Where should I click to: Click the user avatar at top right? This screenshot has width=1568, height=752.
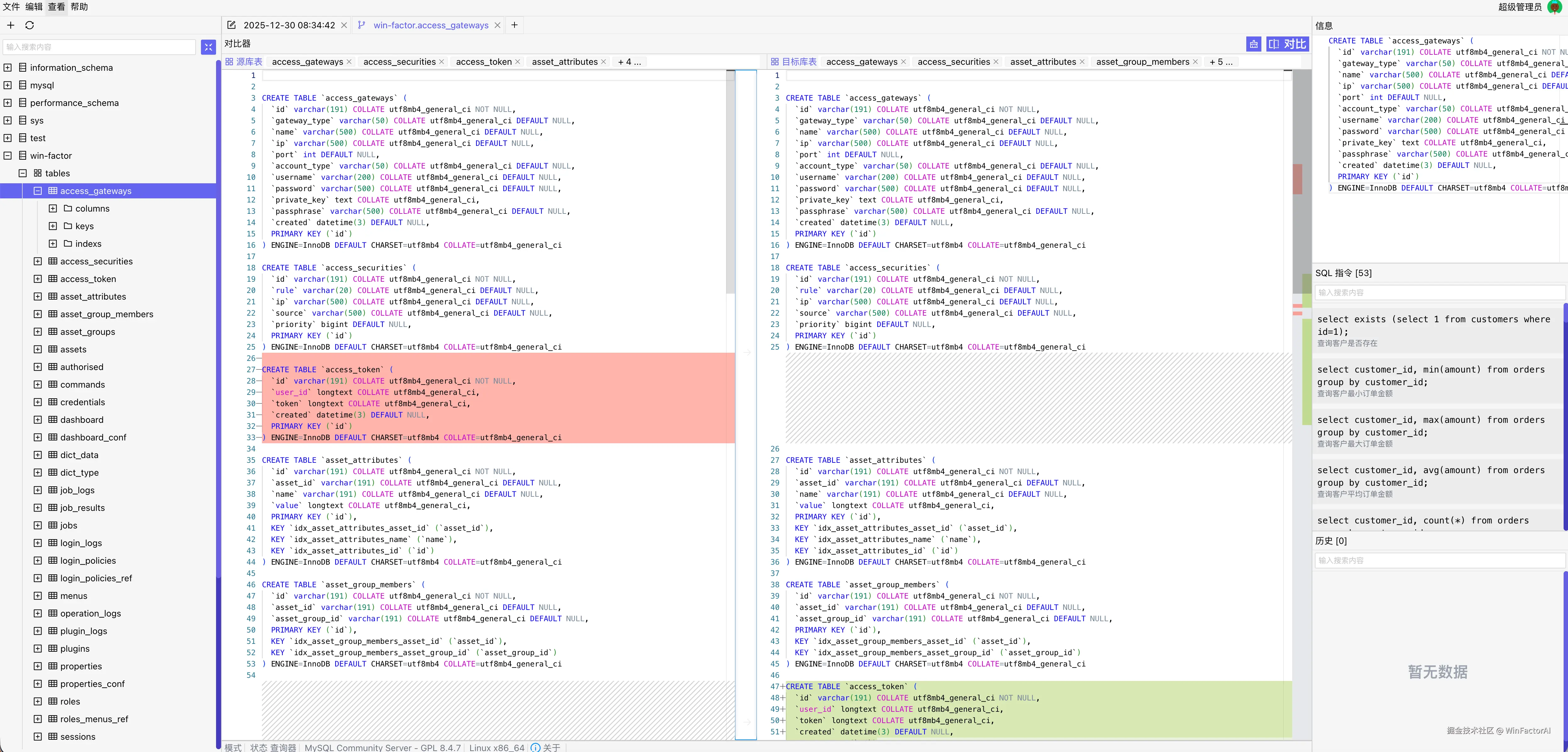click(x=1554, y=7)
